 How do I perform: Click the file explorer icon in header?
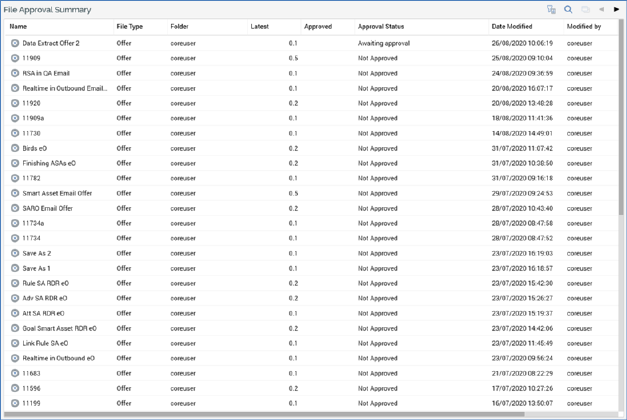551,9
